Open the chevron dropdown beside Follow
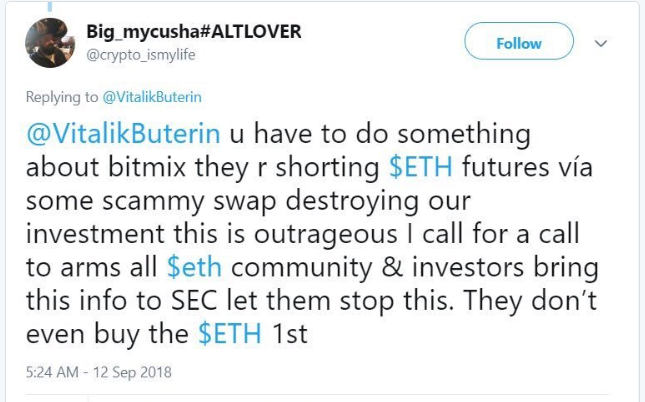Screen dimensions: 645x402 click(x=602, y=44)
